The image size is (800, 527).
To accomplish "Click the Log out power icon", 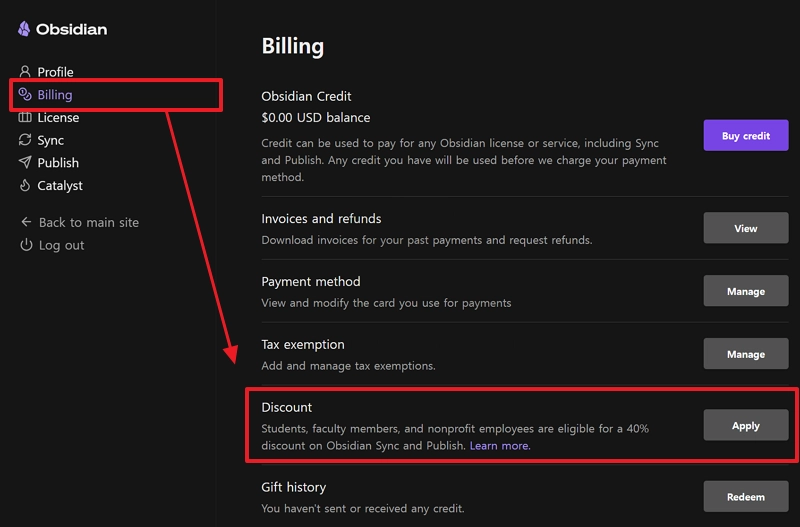I will [26, 245].
